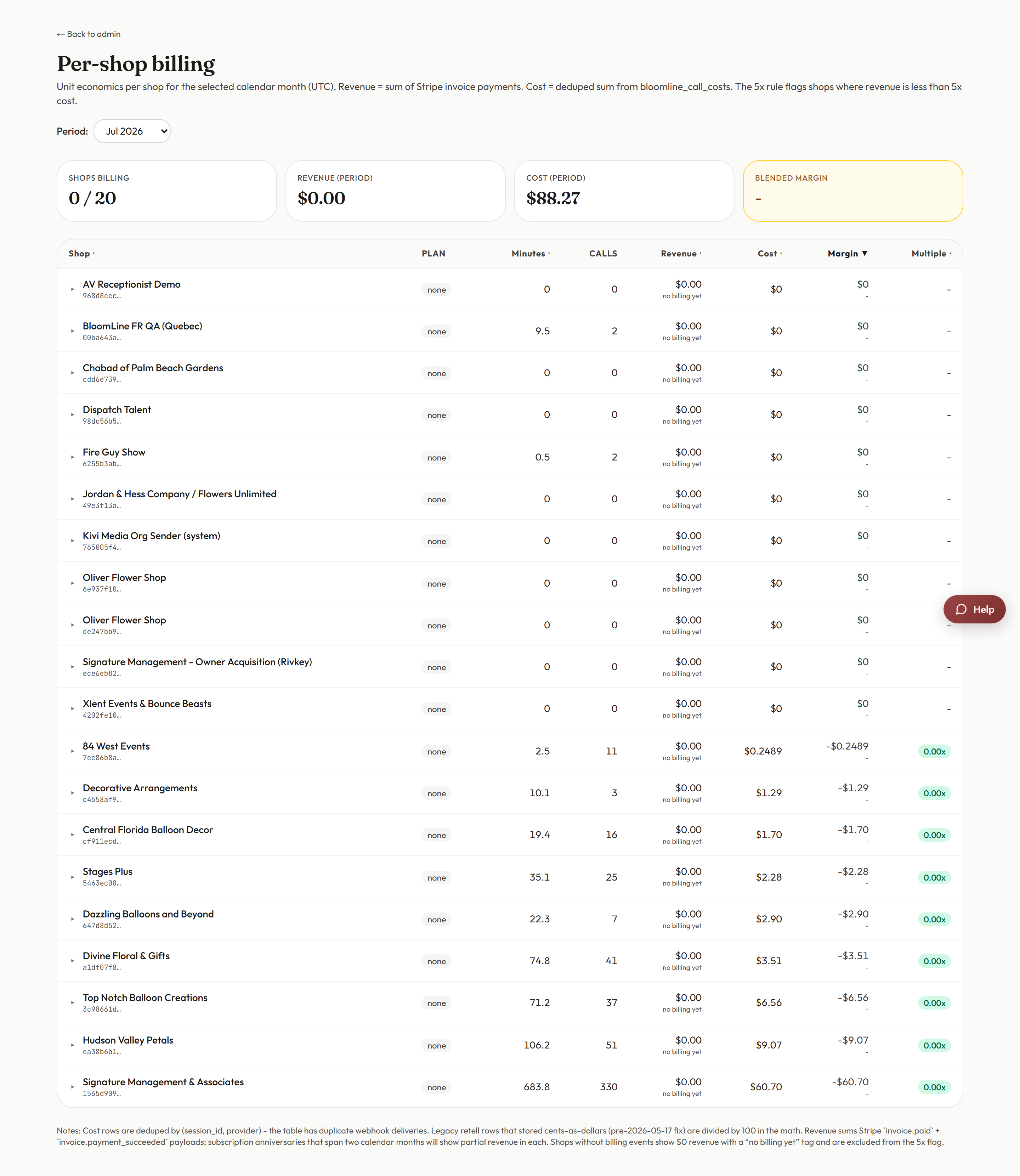Click the Shops Billing summary card
The width and height of the screenshot is (1020, 1176).
tap(167, 191)
